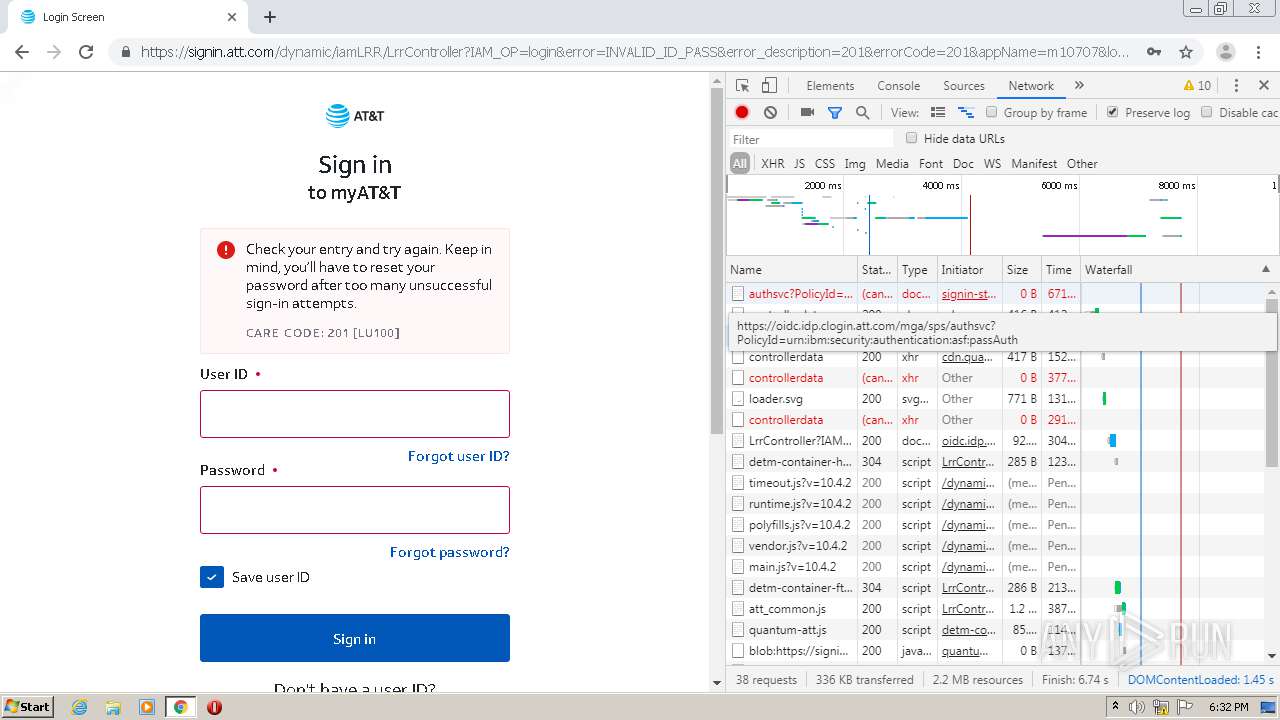Select the Network tab
1280x720 pixels.
1031,86
